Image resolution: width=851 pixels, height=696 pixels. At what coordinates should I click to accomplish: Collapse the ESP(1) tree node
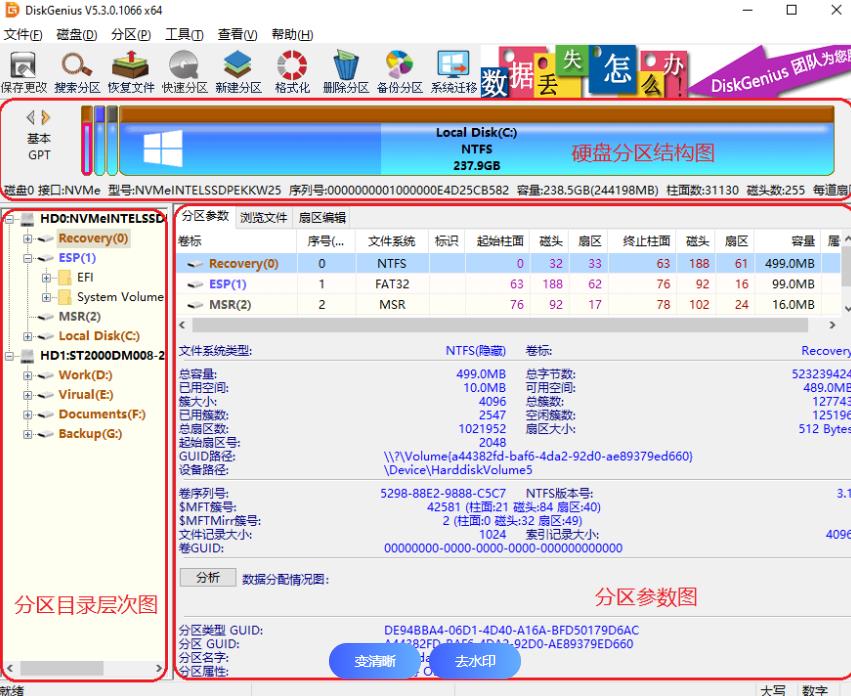point(28,258)
